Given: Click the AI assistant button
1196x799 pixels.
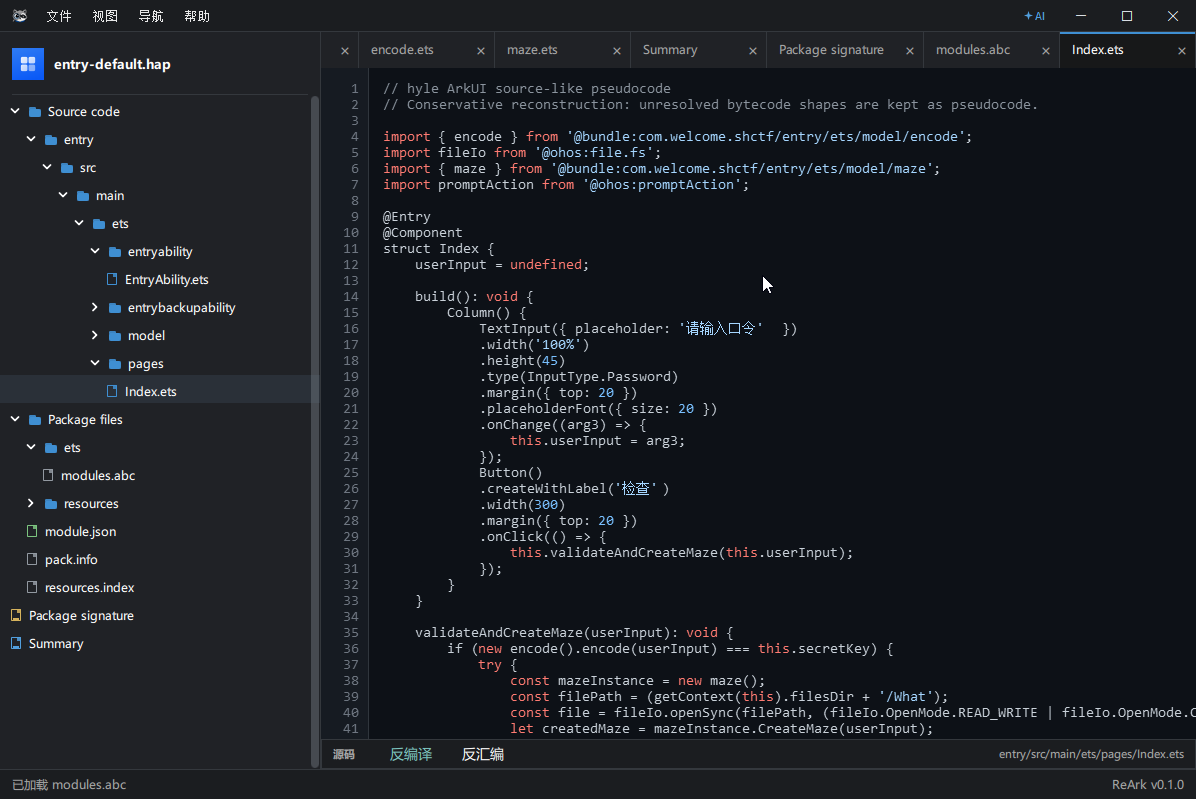Looking at the screenshot, I should point(1034,16).
